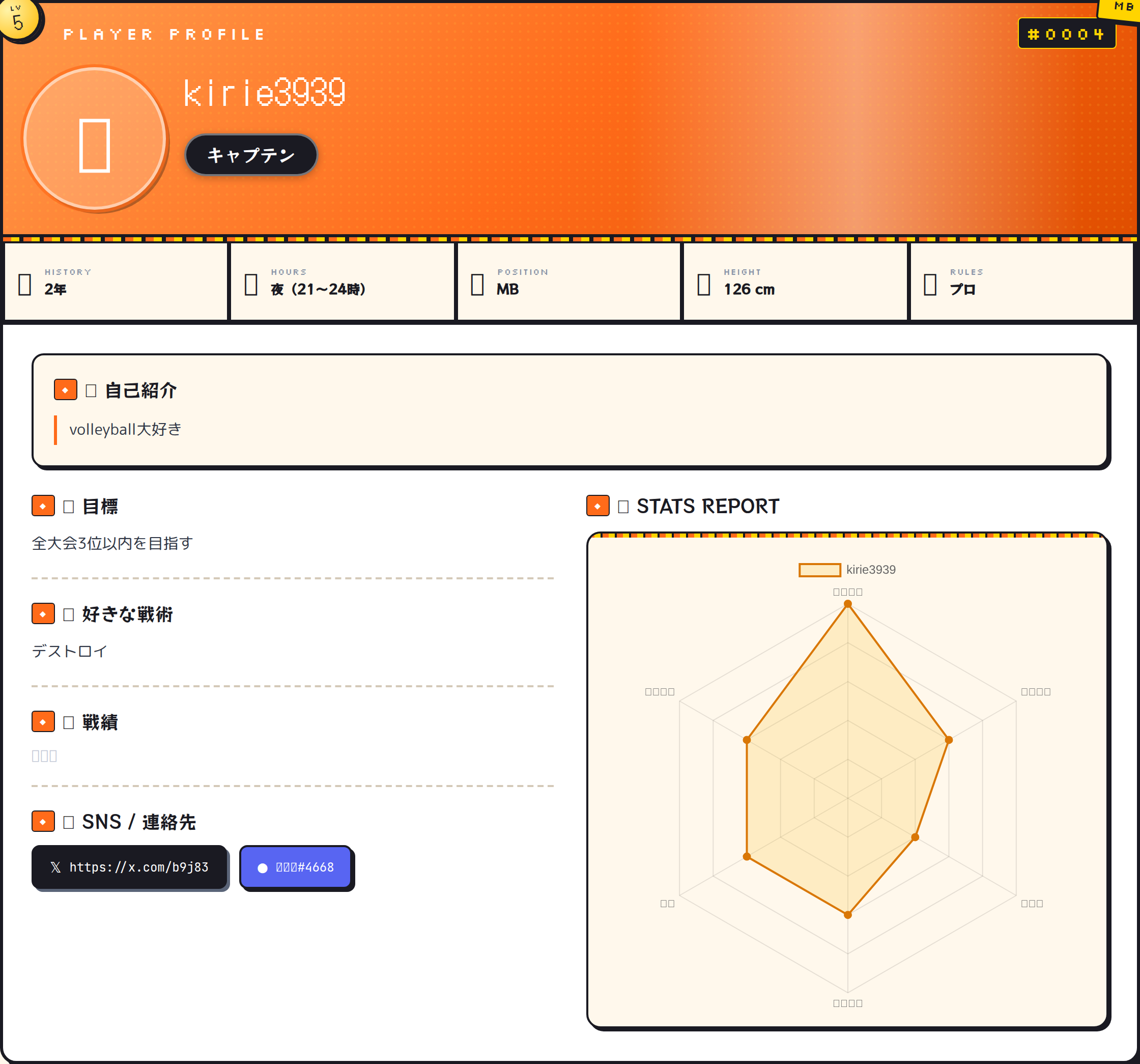The height and width of the screenshot is (1064, 1140).
Task: Click the kirie3939 player name heading
Action: [264, 92]
